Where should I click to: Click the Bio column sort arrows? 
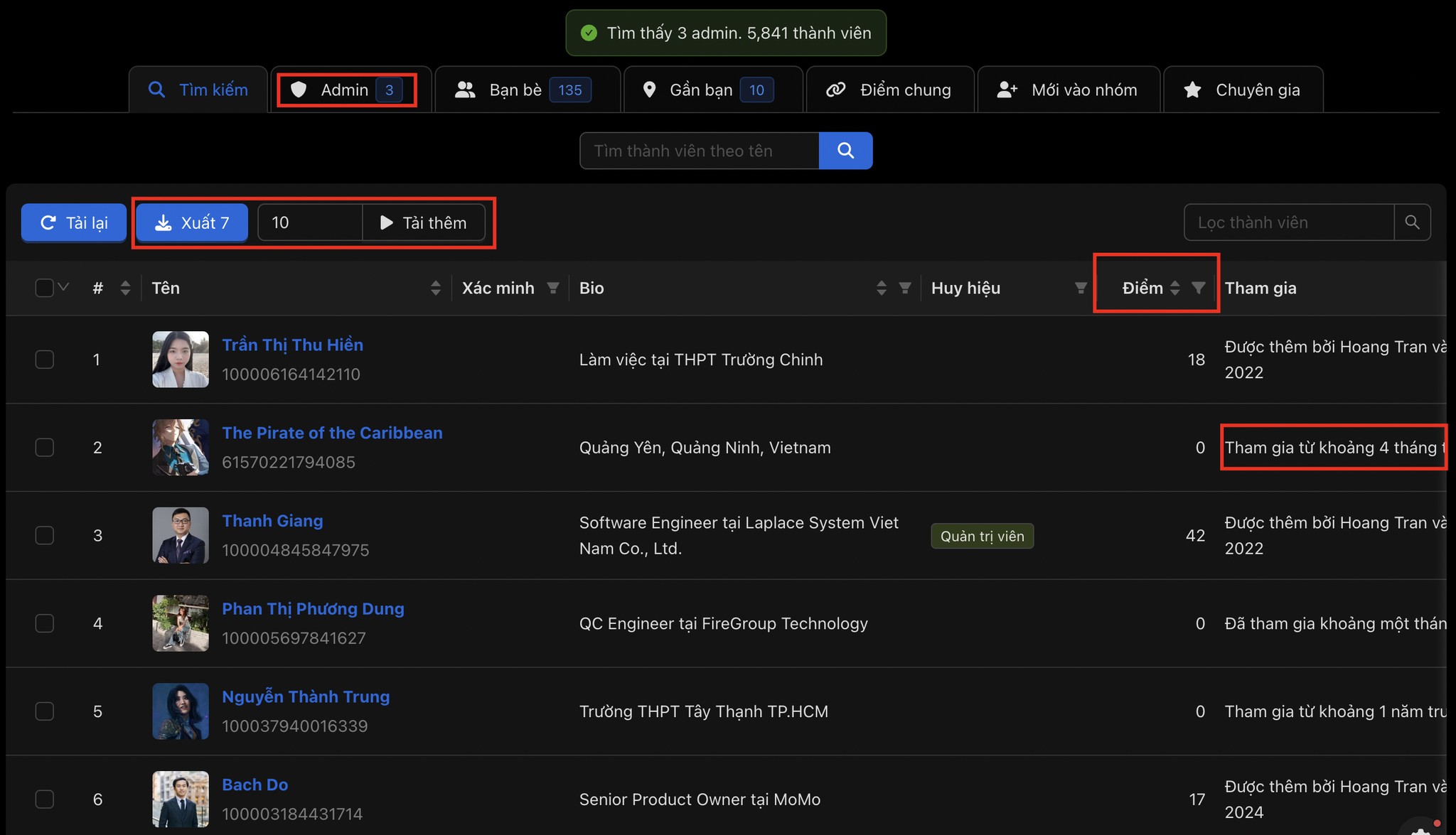[881, 288]
